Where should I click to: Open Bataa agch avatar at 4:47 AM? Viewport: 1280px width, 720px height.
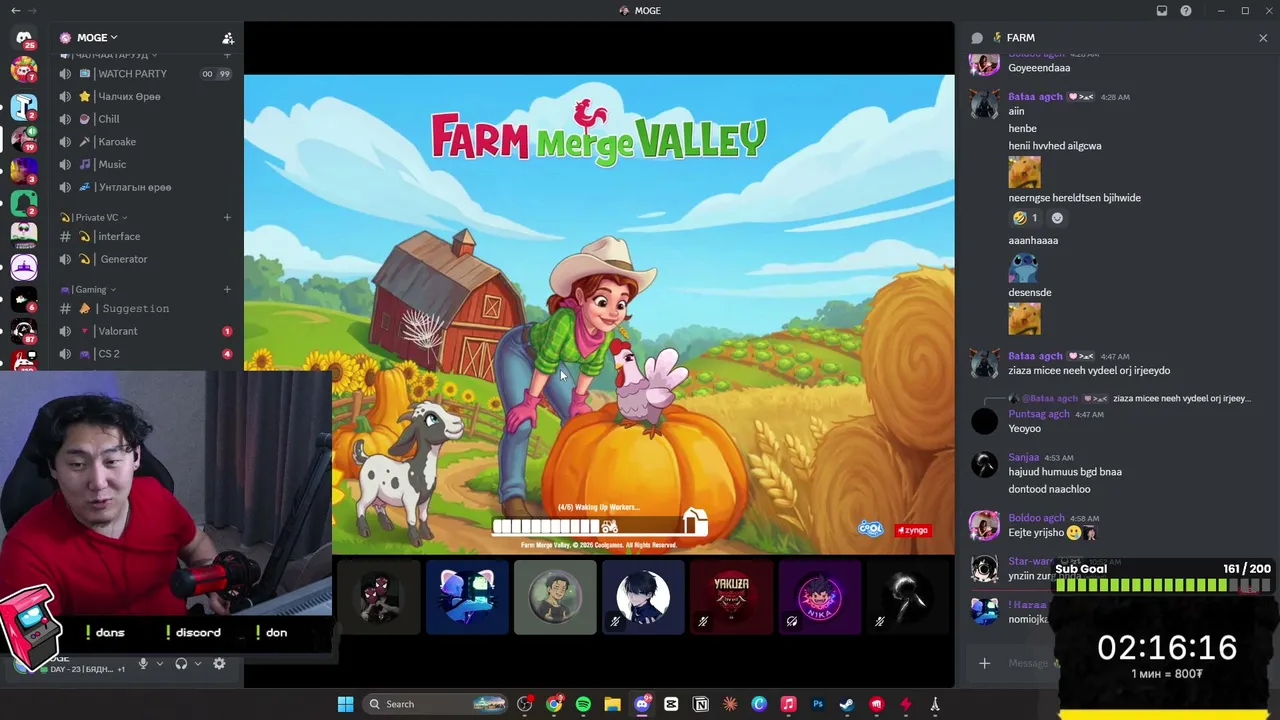(x=984, y=364)
